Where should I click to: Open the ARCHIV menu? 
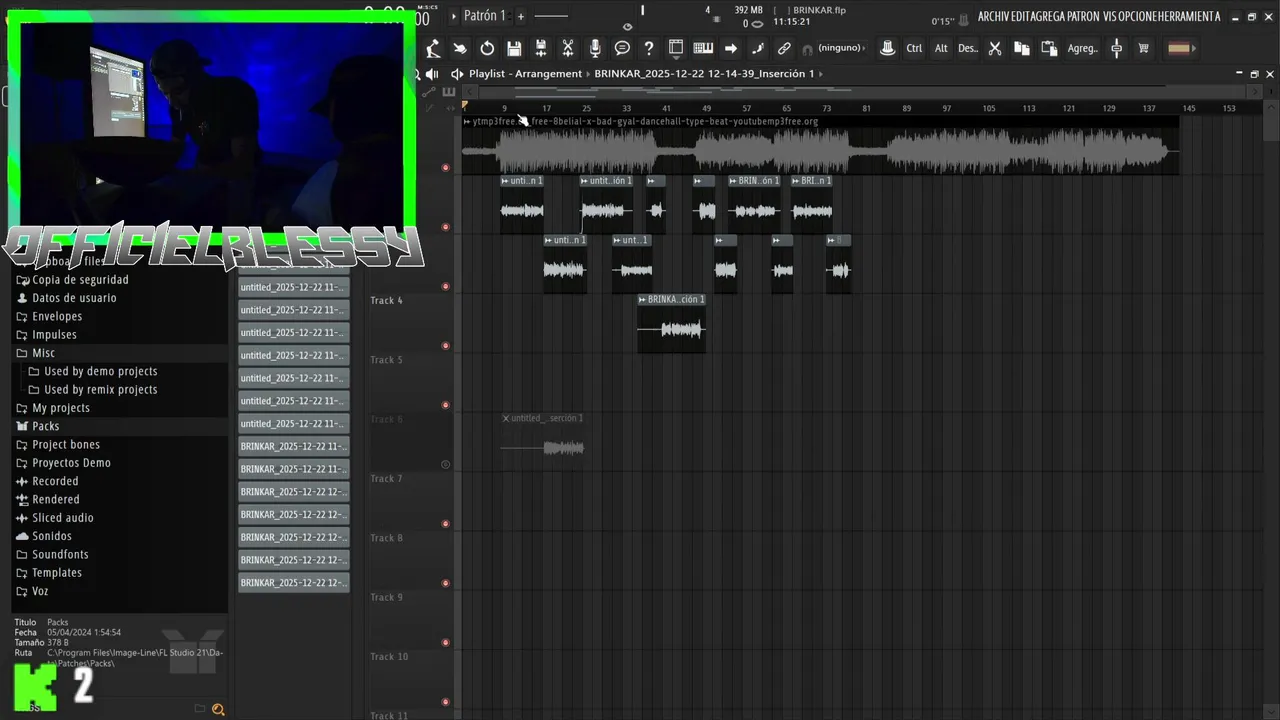click(993, 17)
